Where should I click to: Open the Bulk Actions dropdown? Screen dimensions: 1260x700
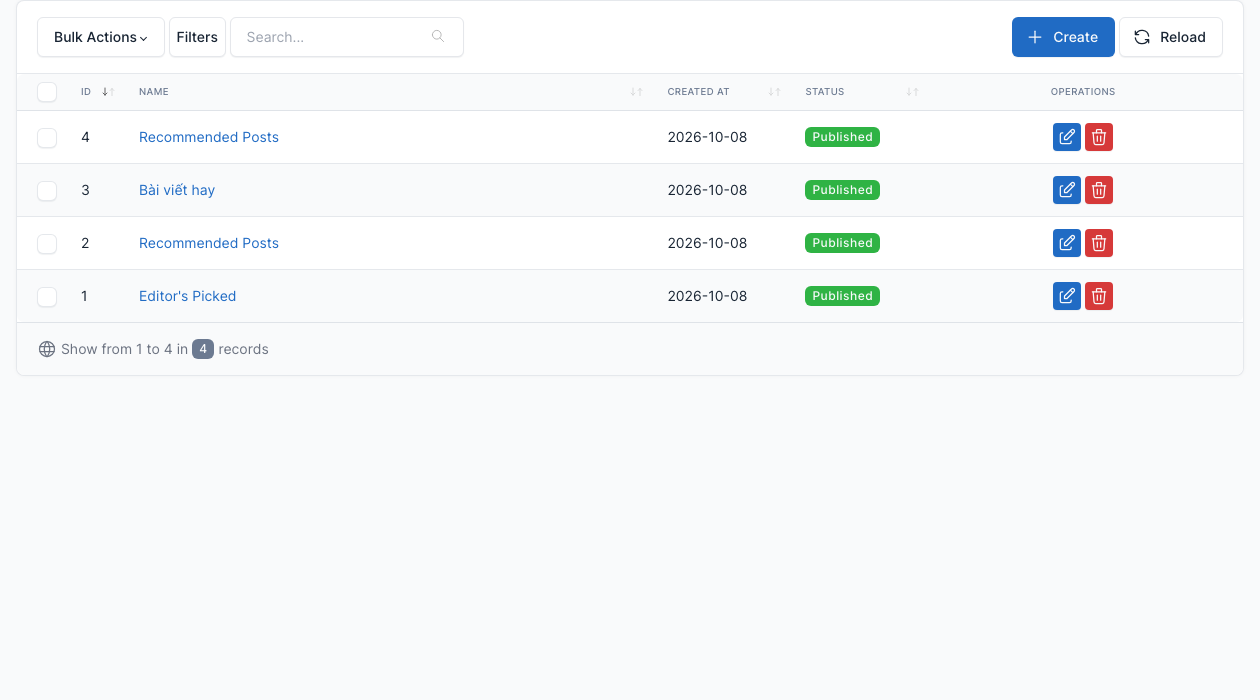click(x=101, y=37)
